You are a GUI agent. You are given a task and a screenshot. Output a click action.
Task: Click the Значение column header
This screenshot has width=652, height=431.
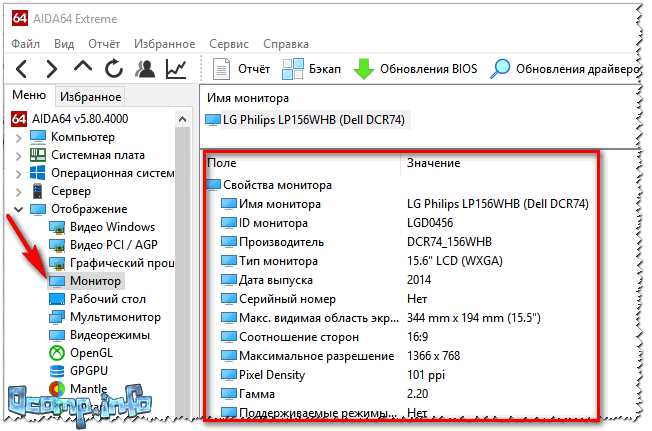(433, 163)
